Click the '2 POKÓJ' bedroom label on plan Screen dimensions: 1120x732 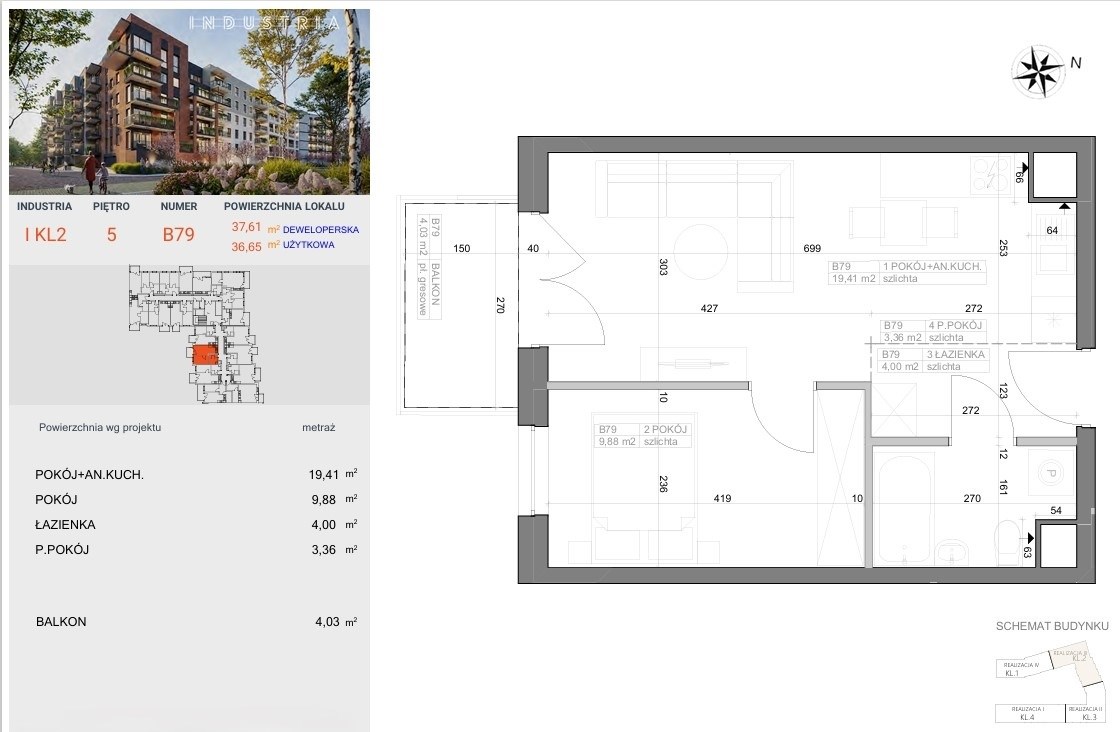click(x=665, y=429)
